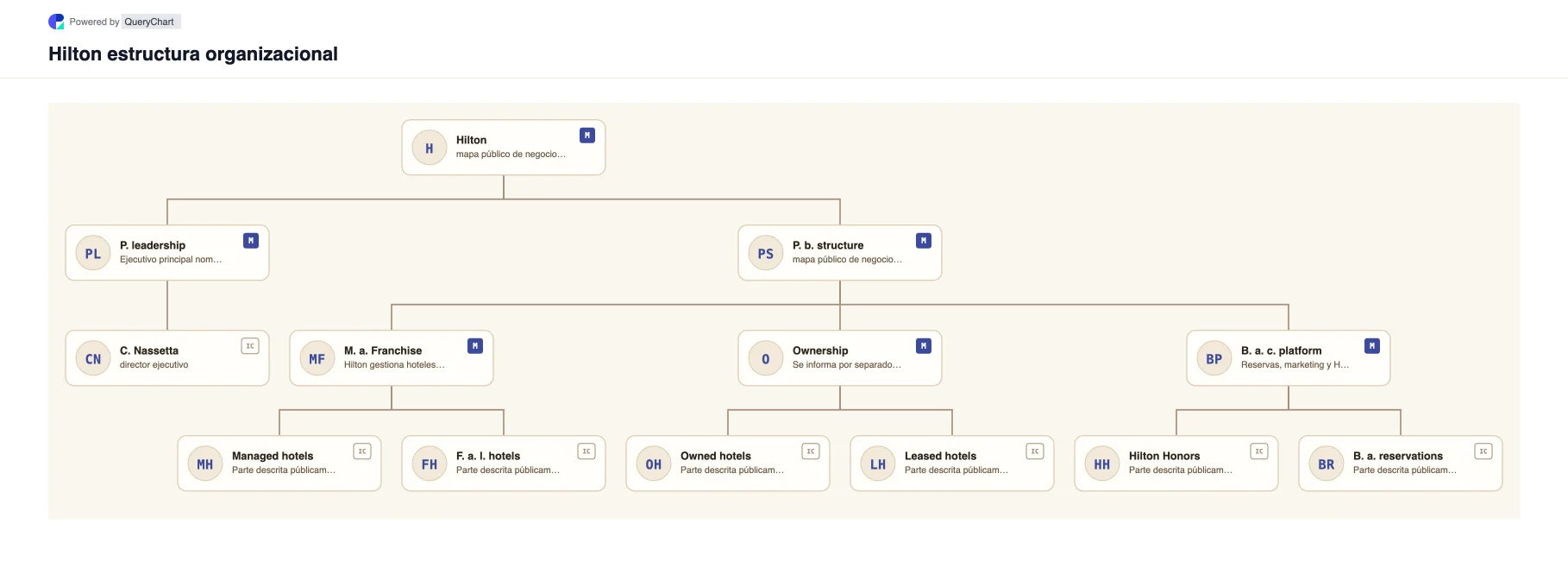This screenshot has height=568, width=1568.
Task: Select the LH avatar for Leased hotels
Action: click(x=878, y=464)
